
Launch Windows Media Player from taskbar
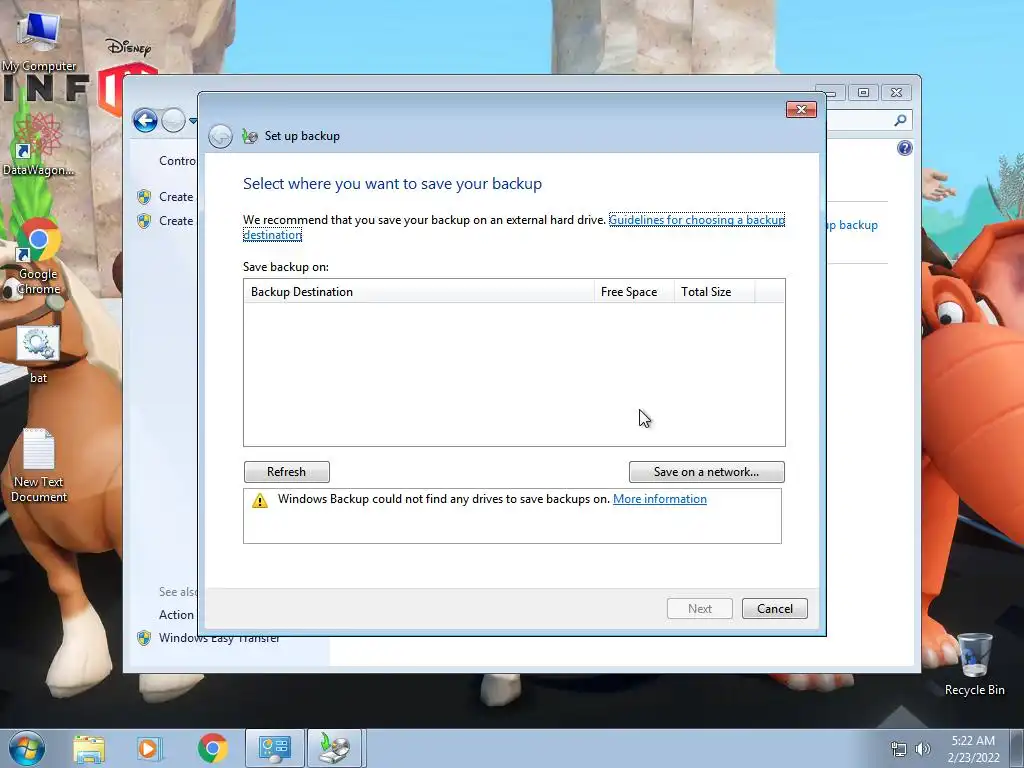click(x=148, y=748)
